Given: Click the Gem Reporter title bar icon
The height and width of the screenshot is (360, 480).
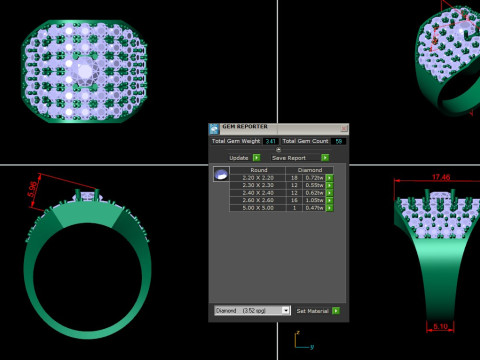Looking at the screenshot, I should [214, 129].
